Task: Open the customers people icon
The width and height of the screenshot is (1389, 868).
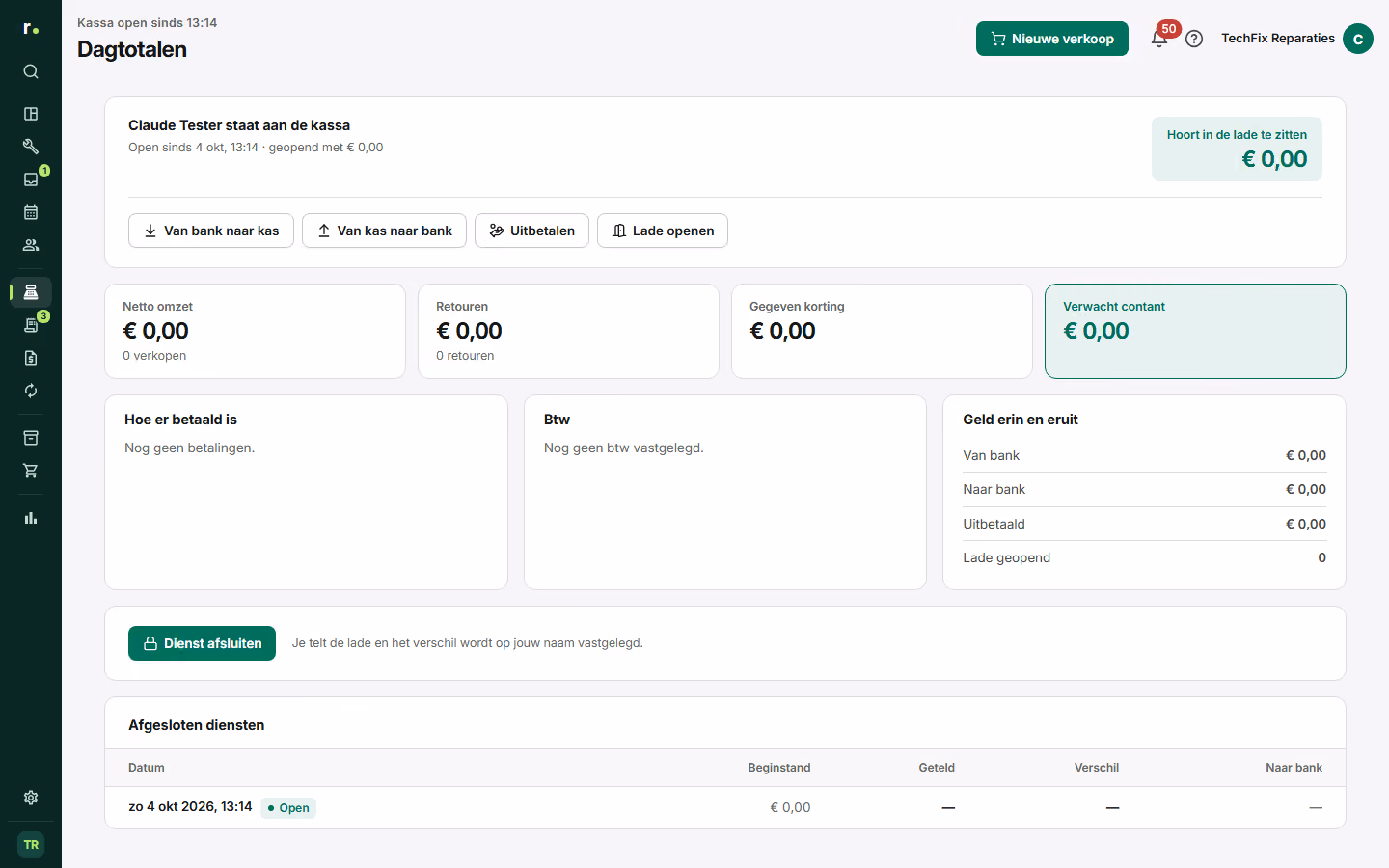Action: (x=31, y=245)
